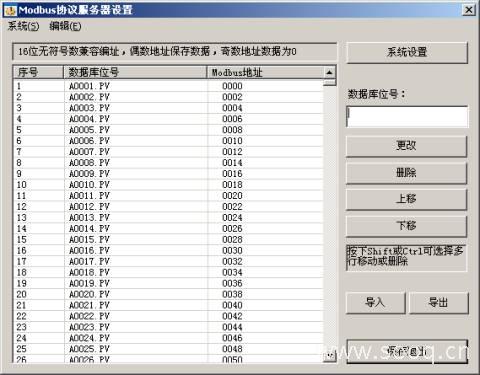This screenshot has height=375, width=480.
Task: Select row A0004.PV
Action: coord(168,119)
